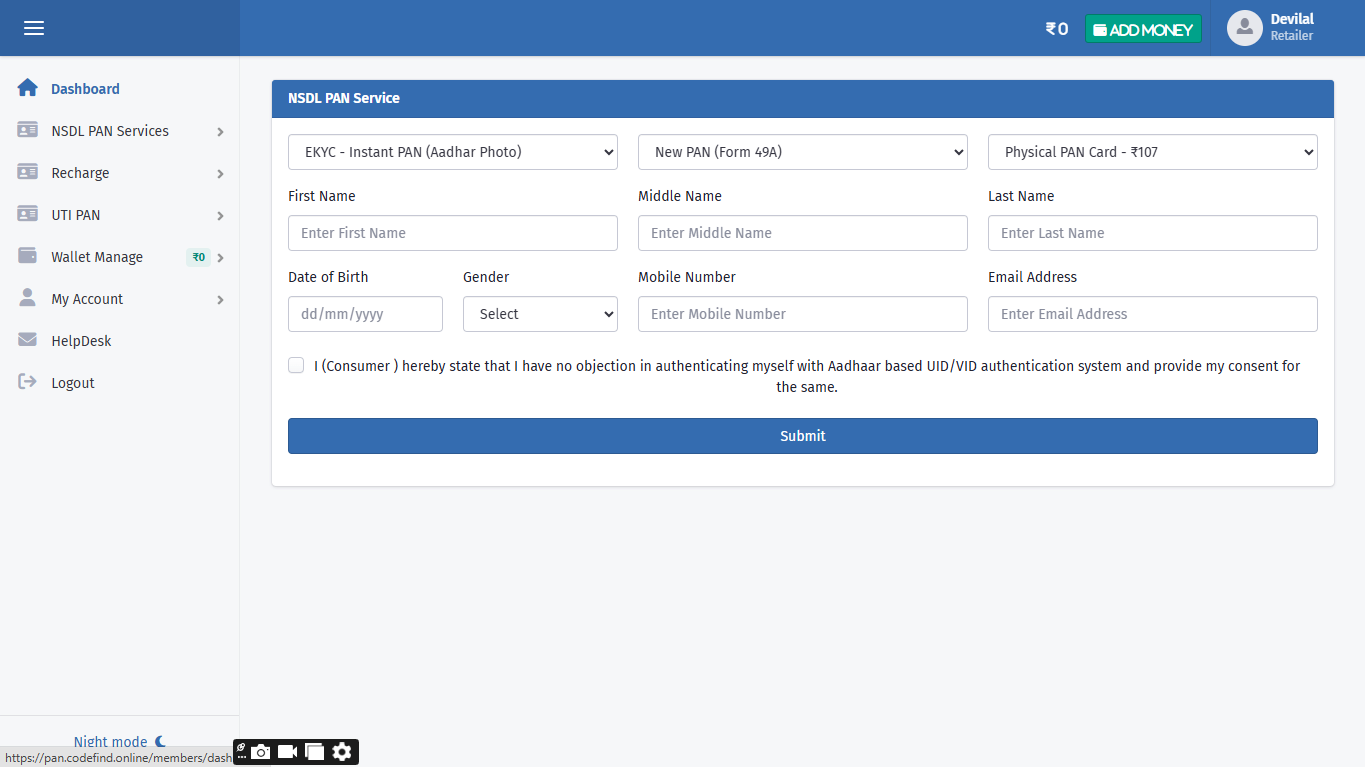Click the consent statement text
The image size is (1365, 767).
click(807, 376)
